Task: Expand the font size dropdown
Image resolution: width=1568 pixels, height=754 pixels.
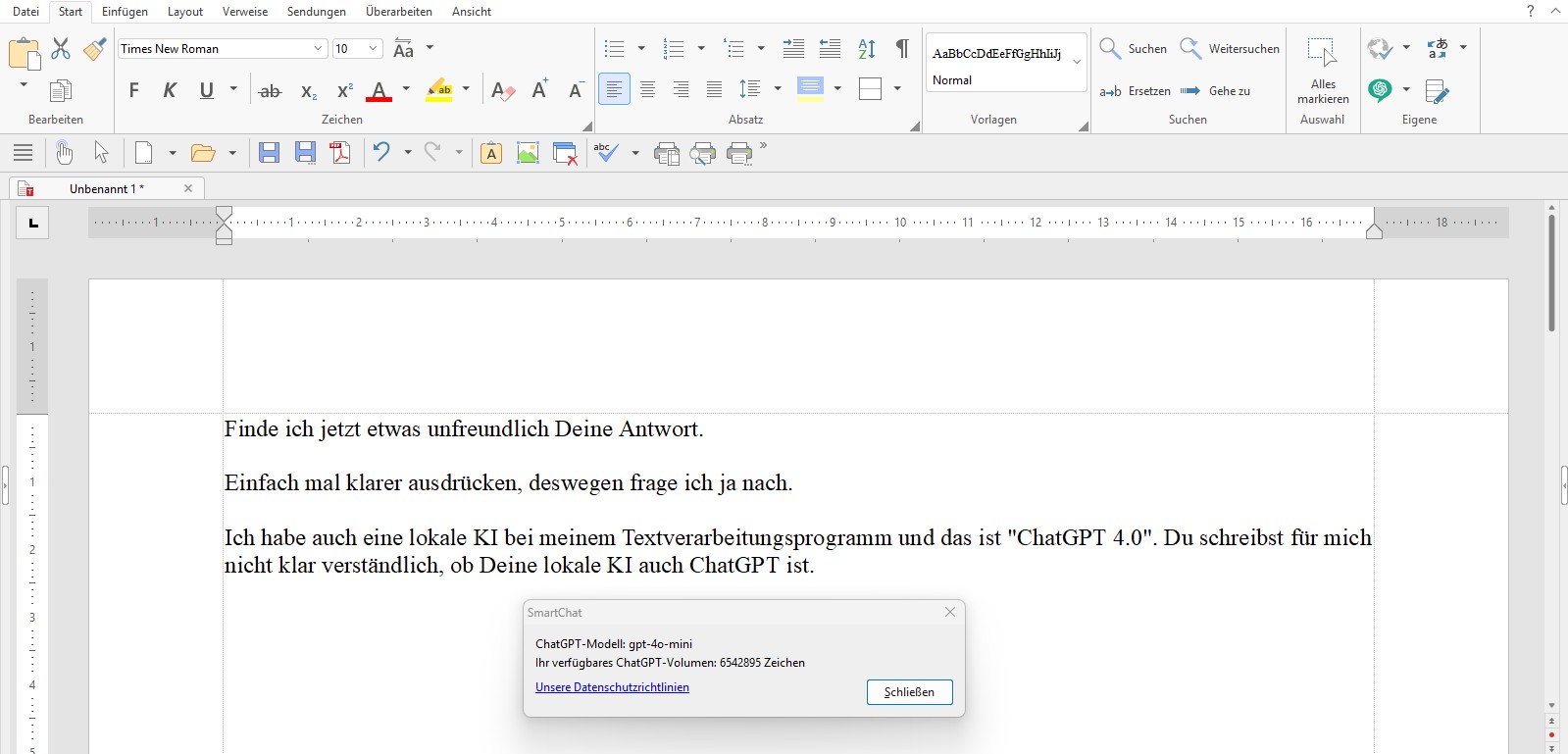Action: tap(373, 49)
